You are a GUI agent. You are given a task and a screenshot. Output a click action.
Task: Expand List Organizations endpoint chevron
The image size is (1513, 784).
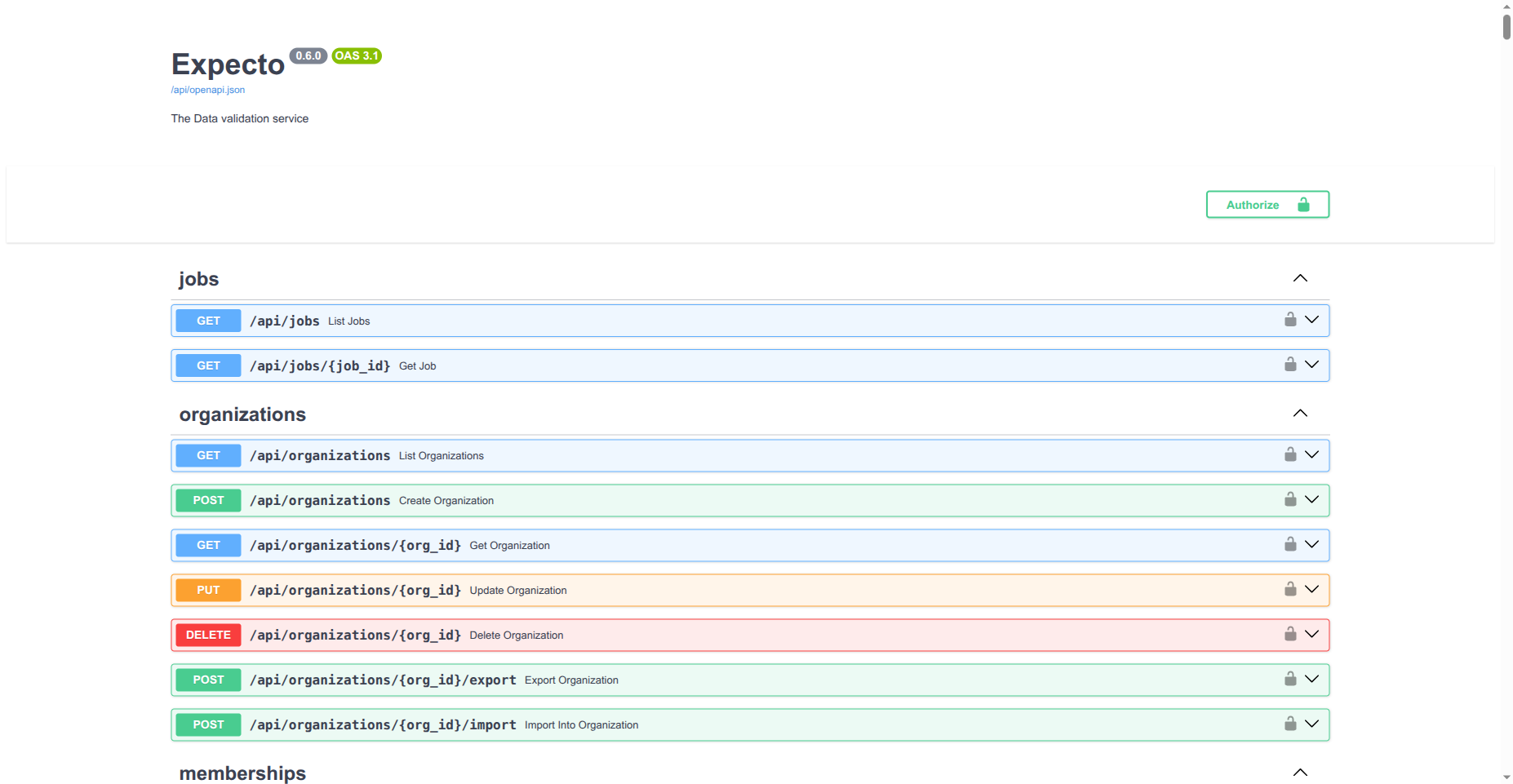(1311, 454)
